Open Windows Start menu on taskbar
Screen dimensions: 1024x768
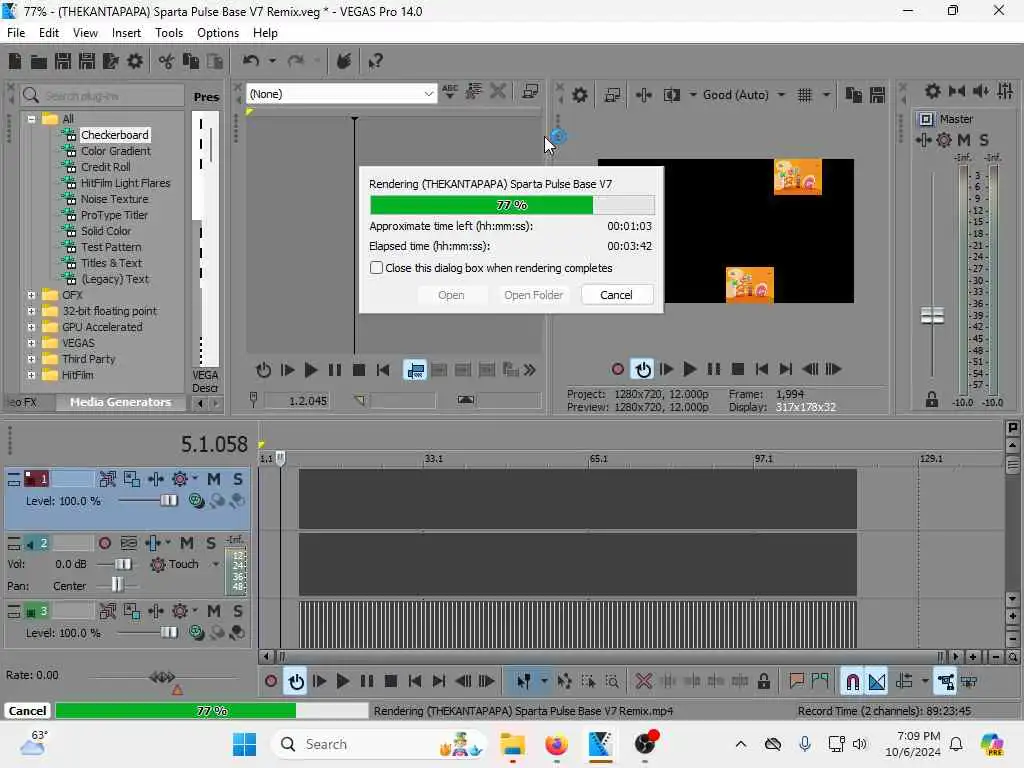(245, 744)
